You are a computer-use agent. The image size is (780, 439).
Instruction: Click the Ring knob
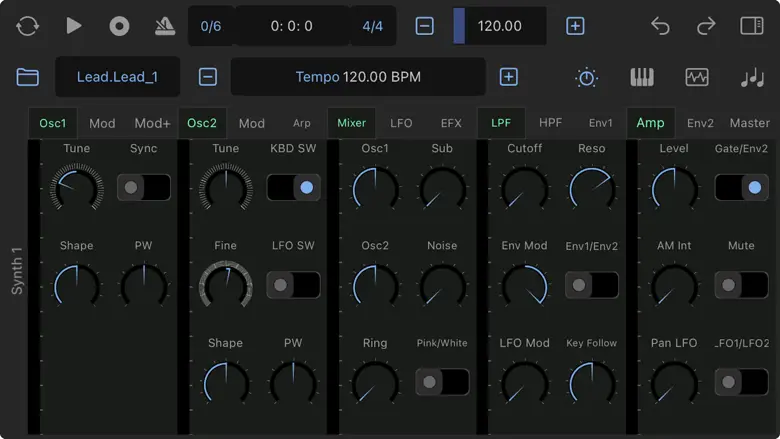click(x=375, y=383)
